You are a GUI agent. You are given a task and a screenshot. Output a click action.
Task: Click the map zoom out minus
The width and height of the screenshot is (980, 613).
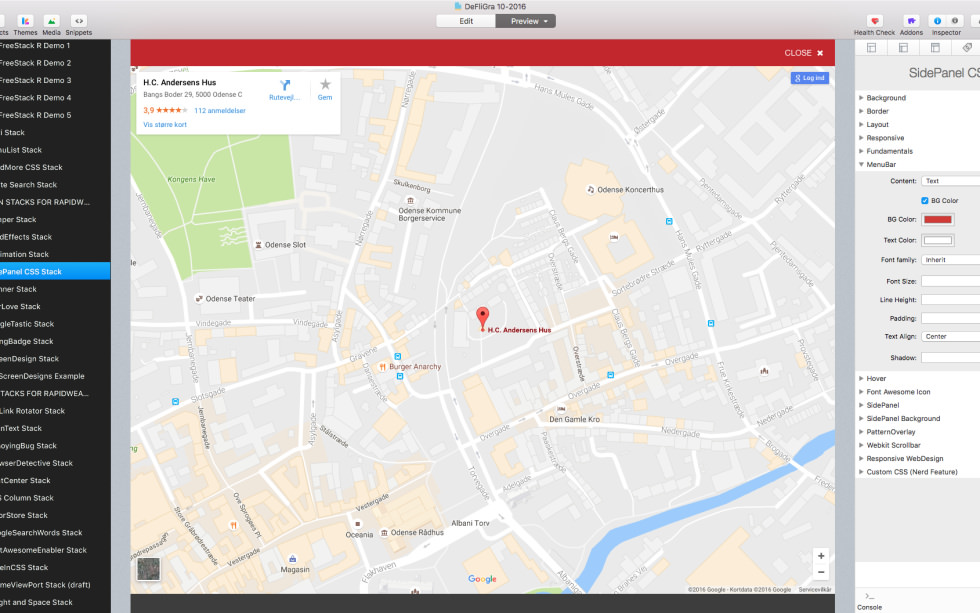click(x=821, y=572)
